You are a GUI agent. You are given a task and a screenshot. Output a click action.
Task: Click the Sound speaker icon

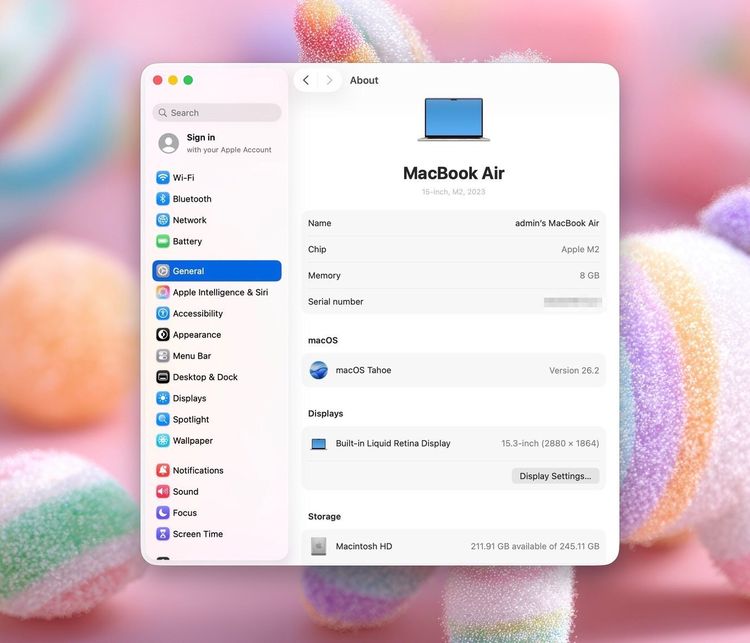163,491
